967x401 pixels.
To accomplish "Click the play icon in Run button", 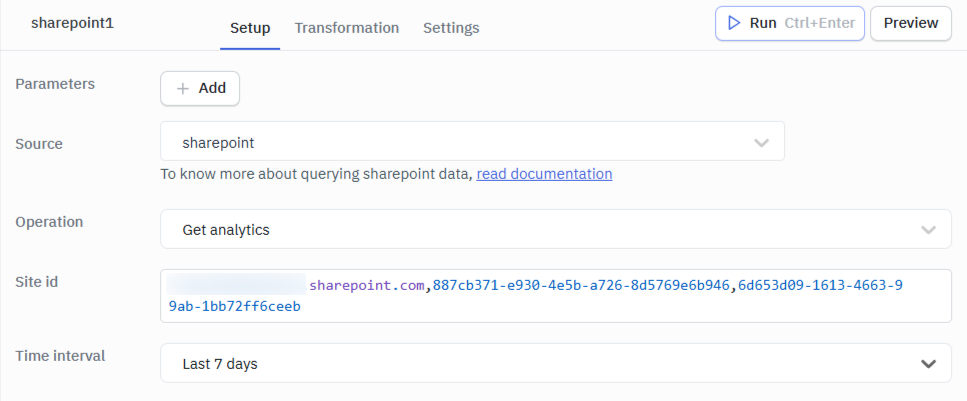I will tap(734, 23).
